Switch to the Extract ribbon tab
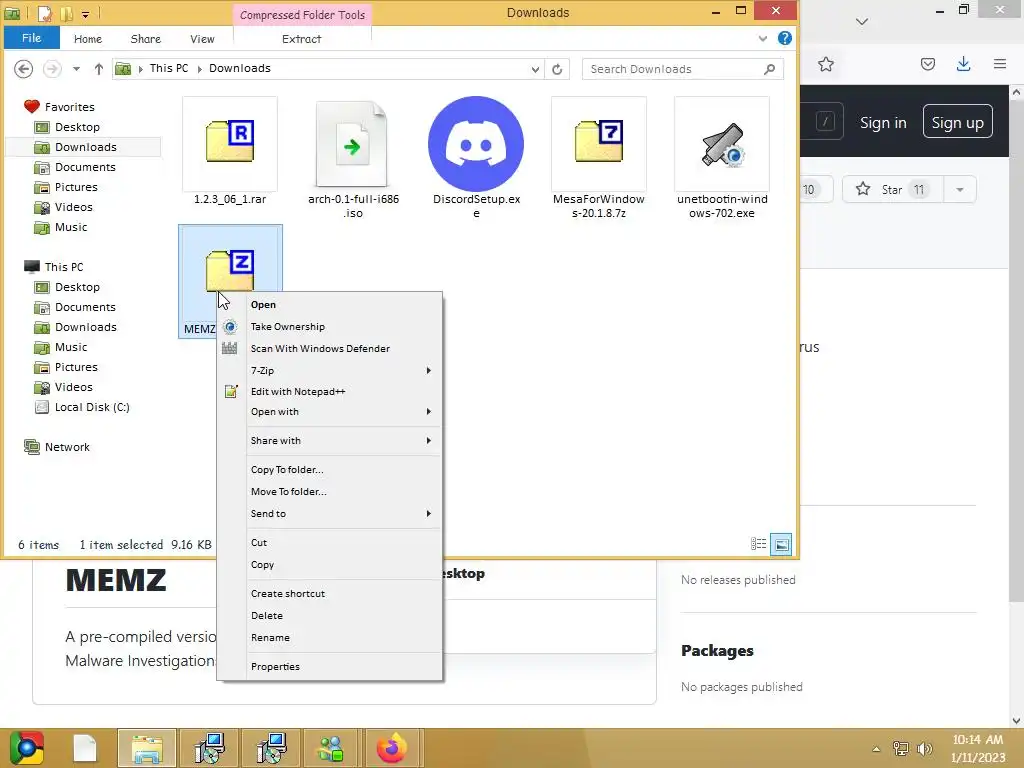The width and height of the screenshot is (1024, 768). (302, 39)
